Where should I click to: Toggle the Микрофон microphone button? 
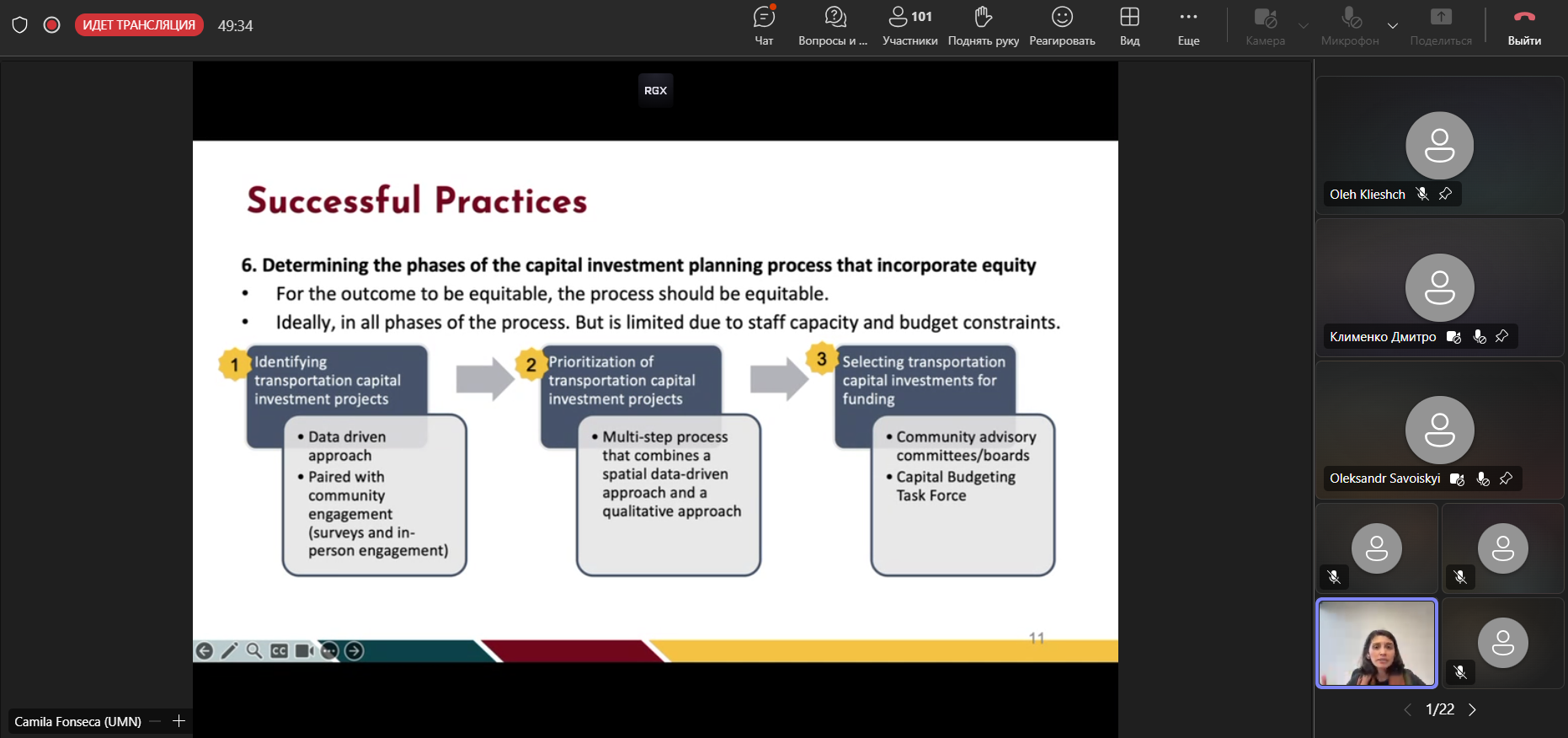point(1350,26)
